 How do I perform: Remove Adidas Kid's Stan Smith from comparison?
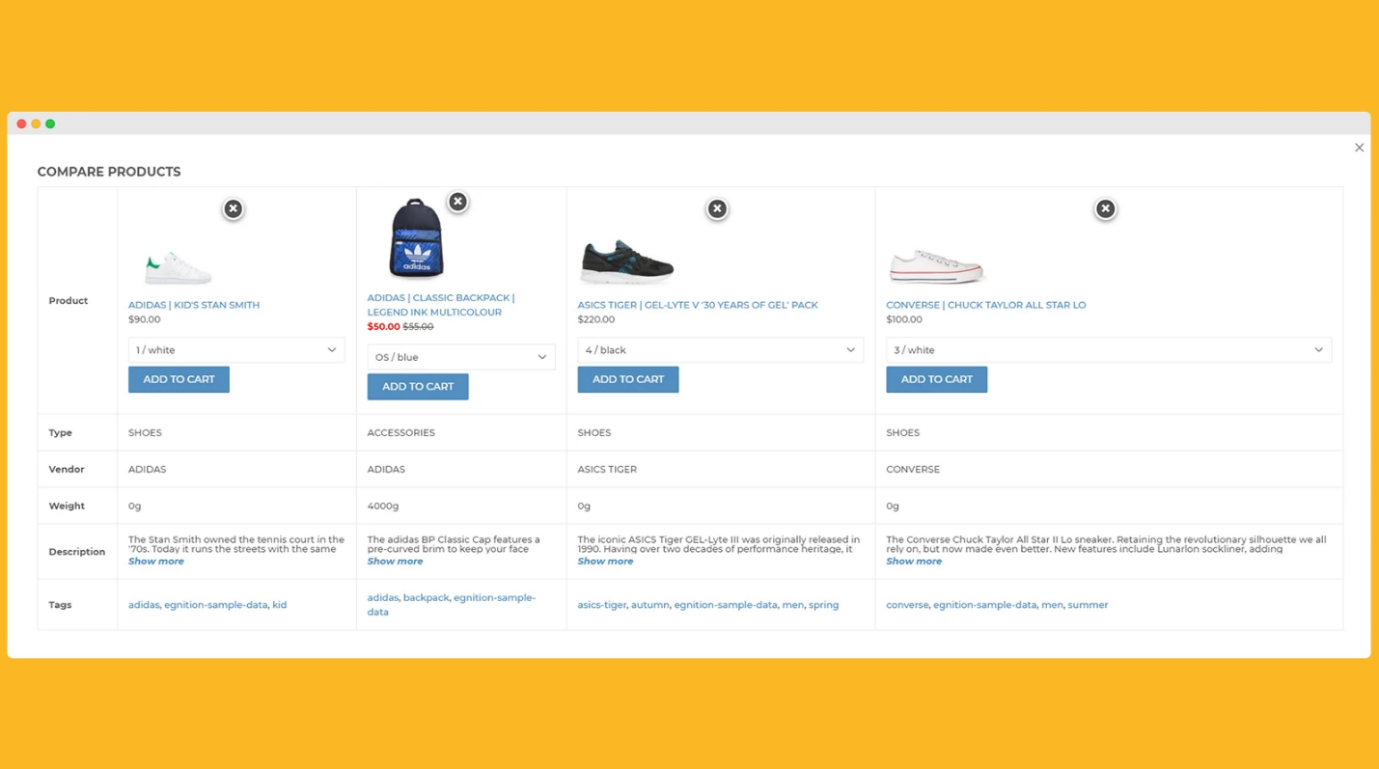pyautogui.click(x=233, y=209)
